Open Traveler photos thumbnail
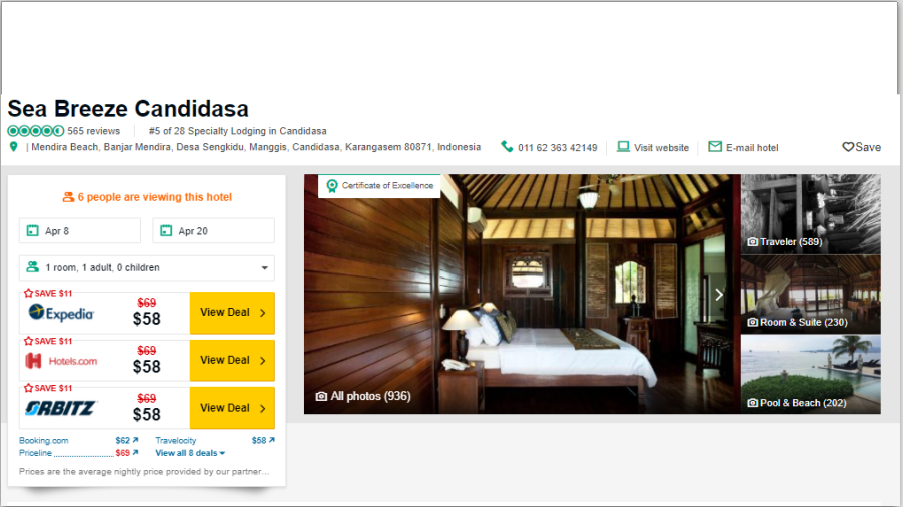903x507 pixels. 811,214
